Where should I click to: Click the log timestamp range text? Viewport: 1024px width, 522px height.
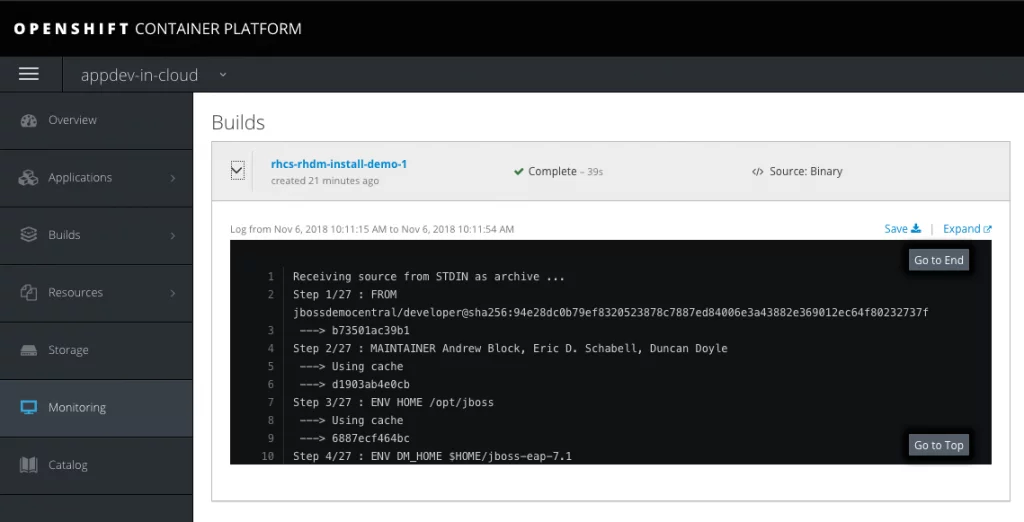pos(372,229)
